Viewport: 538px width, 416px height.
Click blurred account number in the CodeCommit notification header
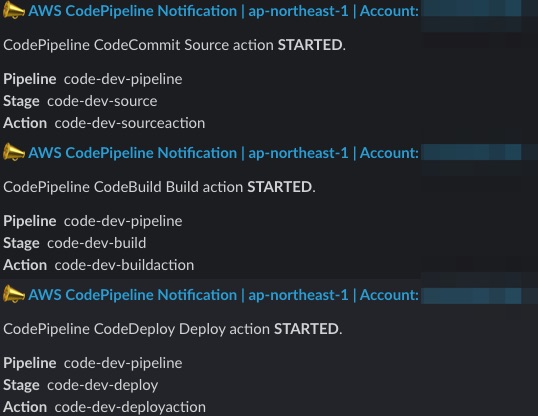coord(471,10)
